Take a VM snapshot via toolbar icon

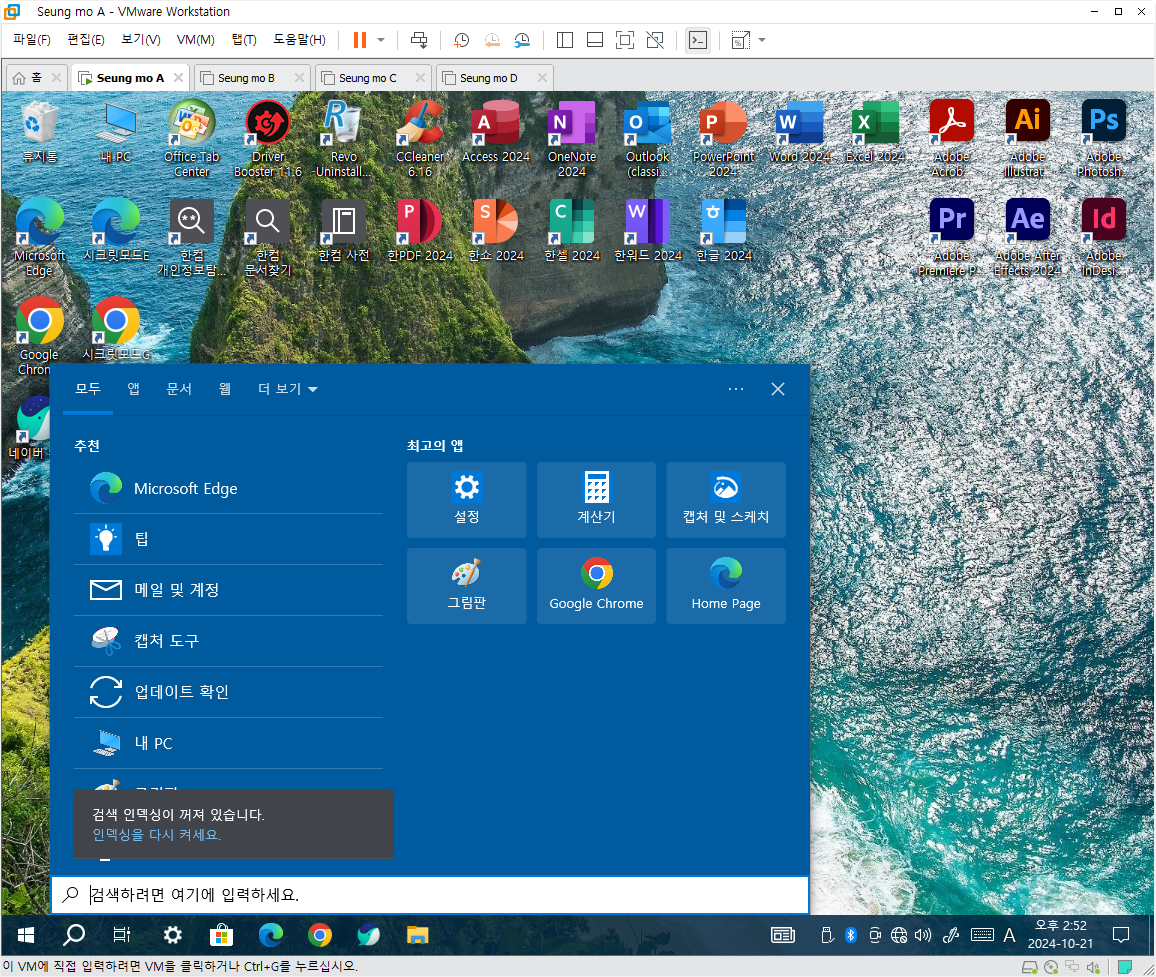[462, 40]
